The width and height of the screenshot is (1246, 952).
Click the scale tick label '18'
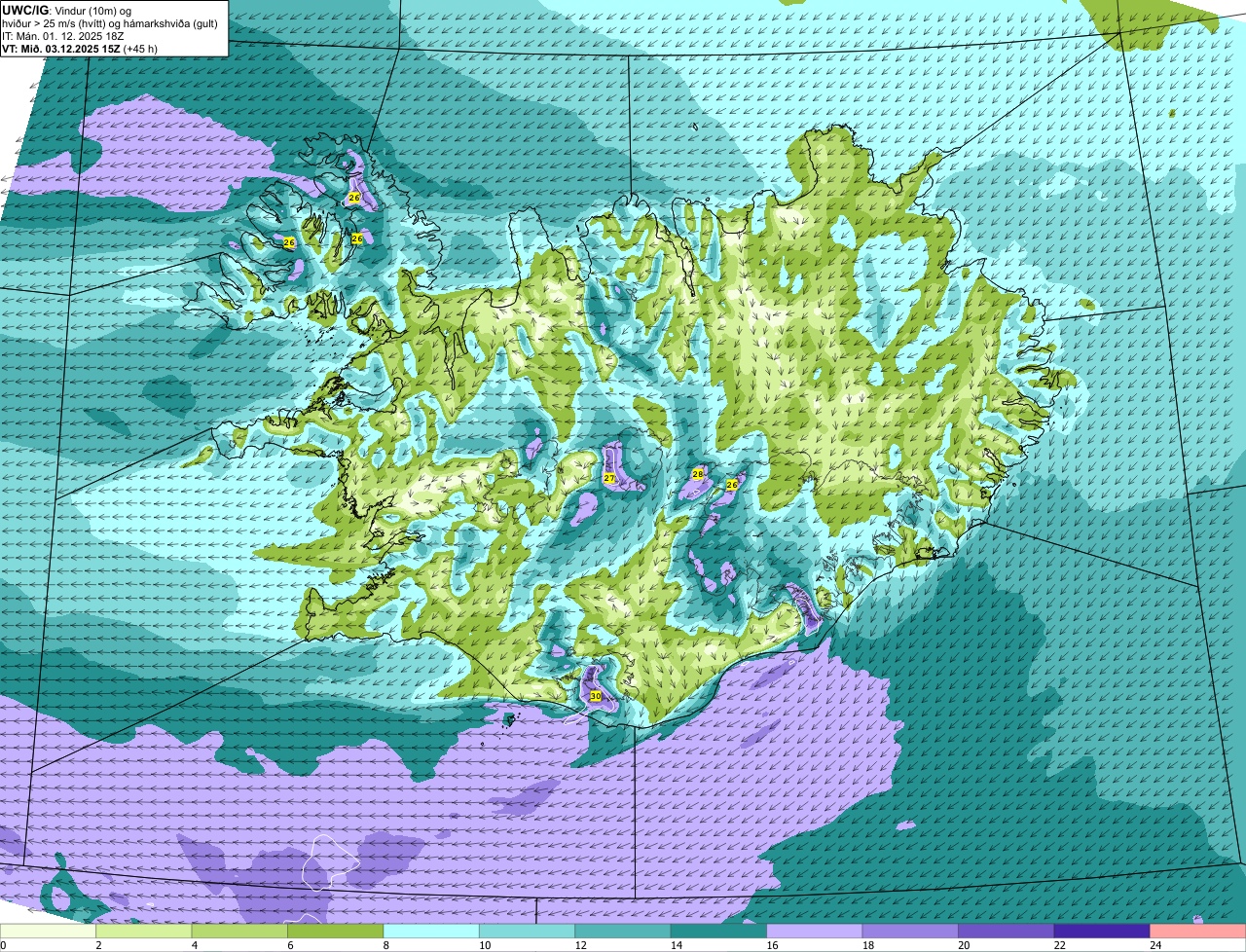click(x=867, y=945)
